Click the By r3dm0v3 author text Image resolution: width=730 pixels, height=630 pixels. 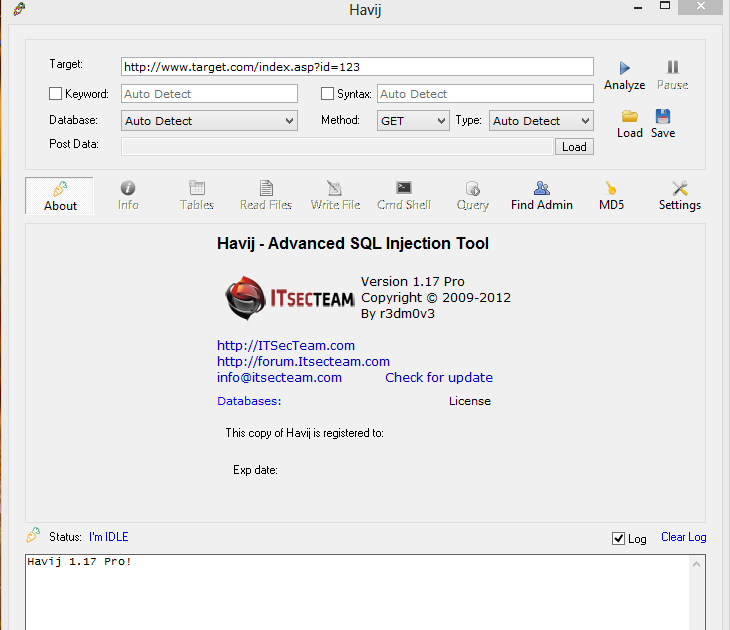[398, 314]
